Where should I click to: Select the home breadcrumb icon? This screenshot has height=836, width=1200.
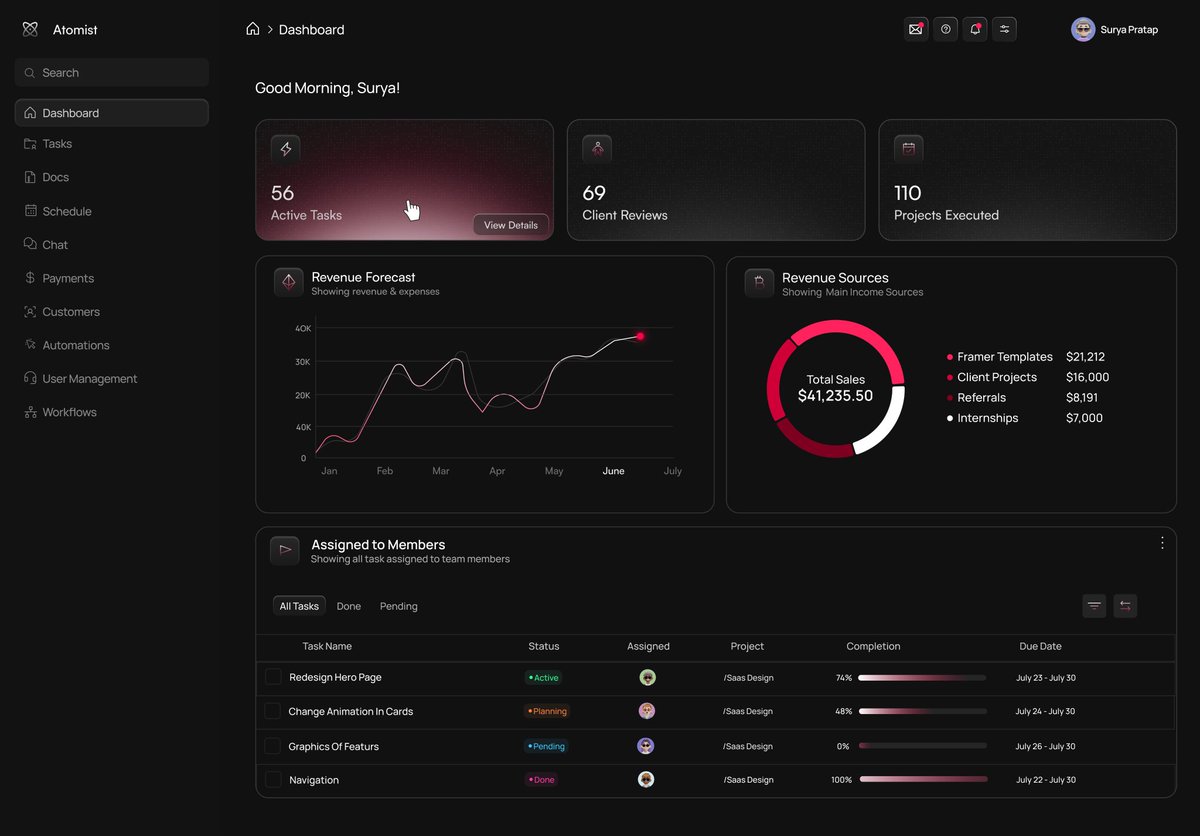pyautogui.click(x=254, y=29)
